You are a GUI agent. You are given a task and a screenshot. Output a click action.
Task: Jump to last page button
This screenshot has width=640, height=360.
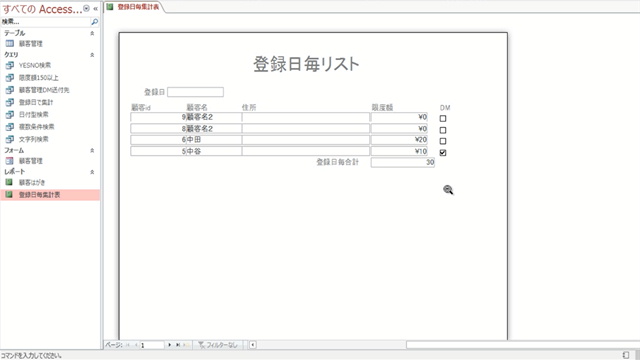coord(178,345)
